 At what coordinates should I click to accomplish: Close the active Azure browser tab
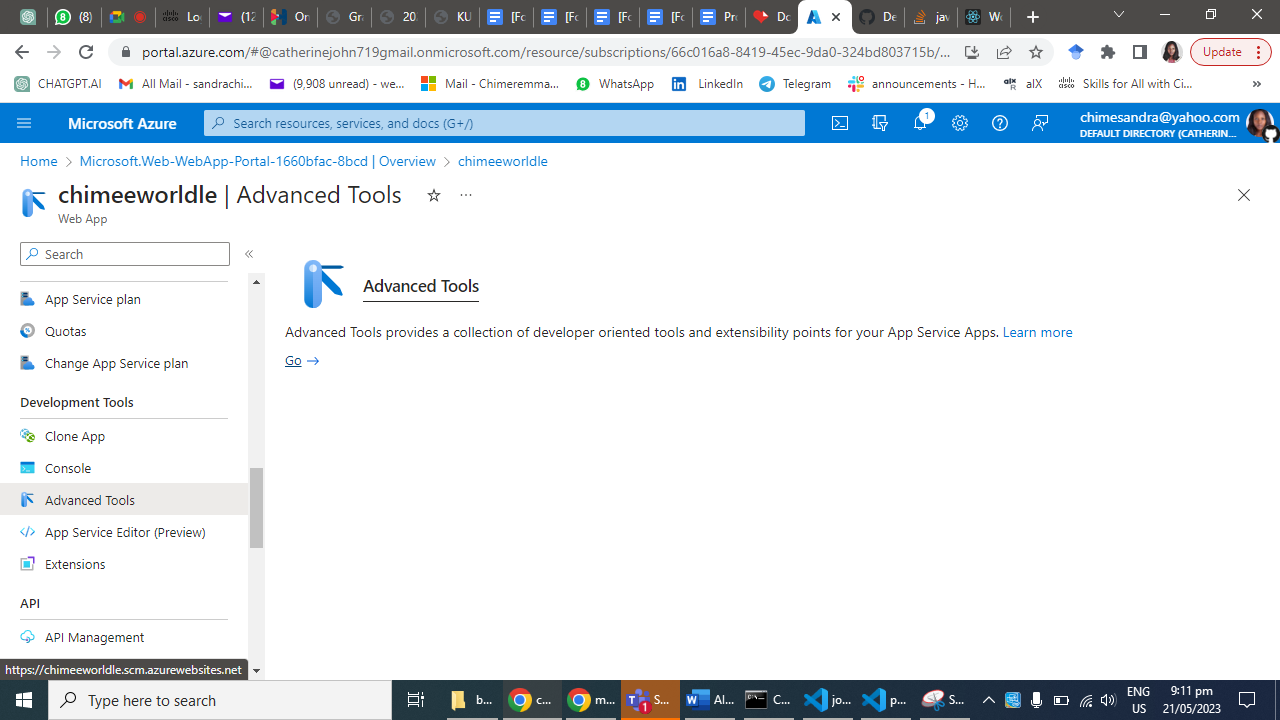coord(836,17)
